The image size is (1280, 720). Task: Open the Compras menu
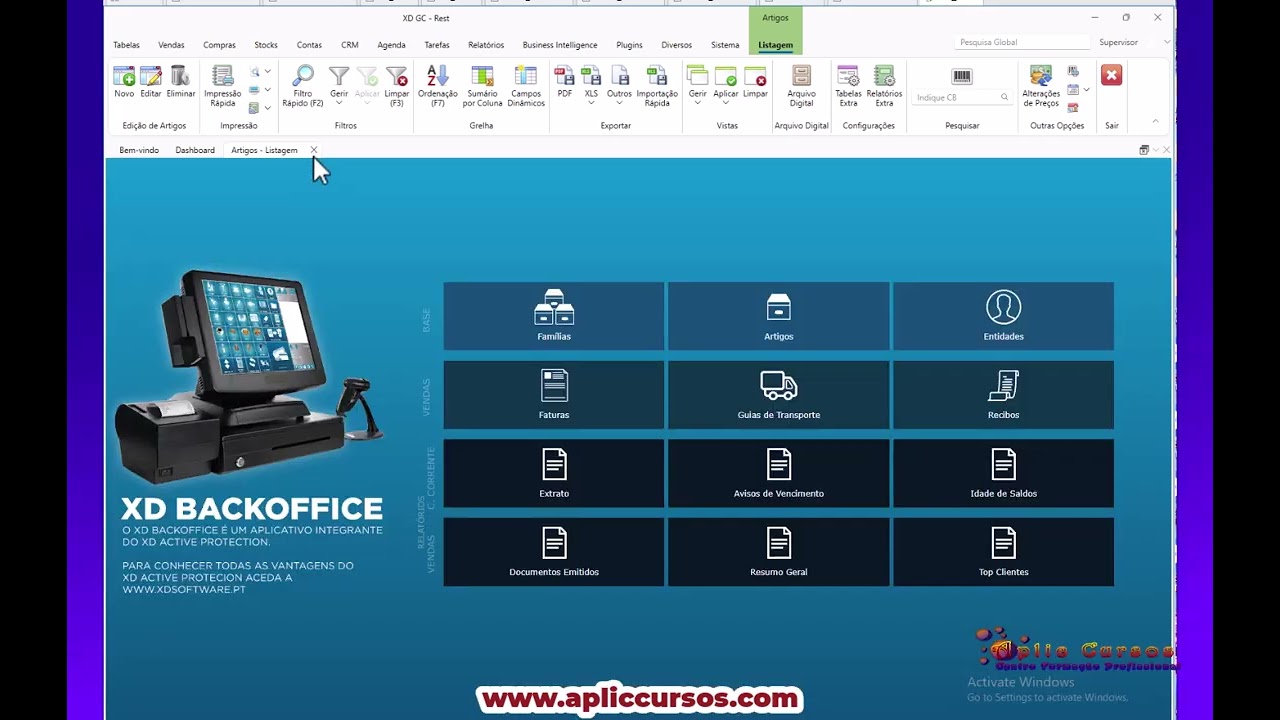click(x=219, y=45)
